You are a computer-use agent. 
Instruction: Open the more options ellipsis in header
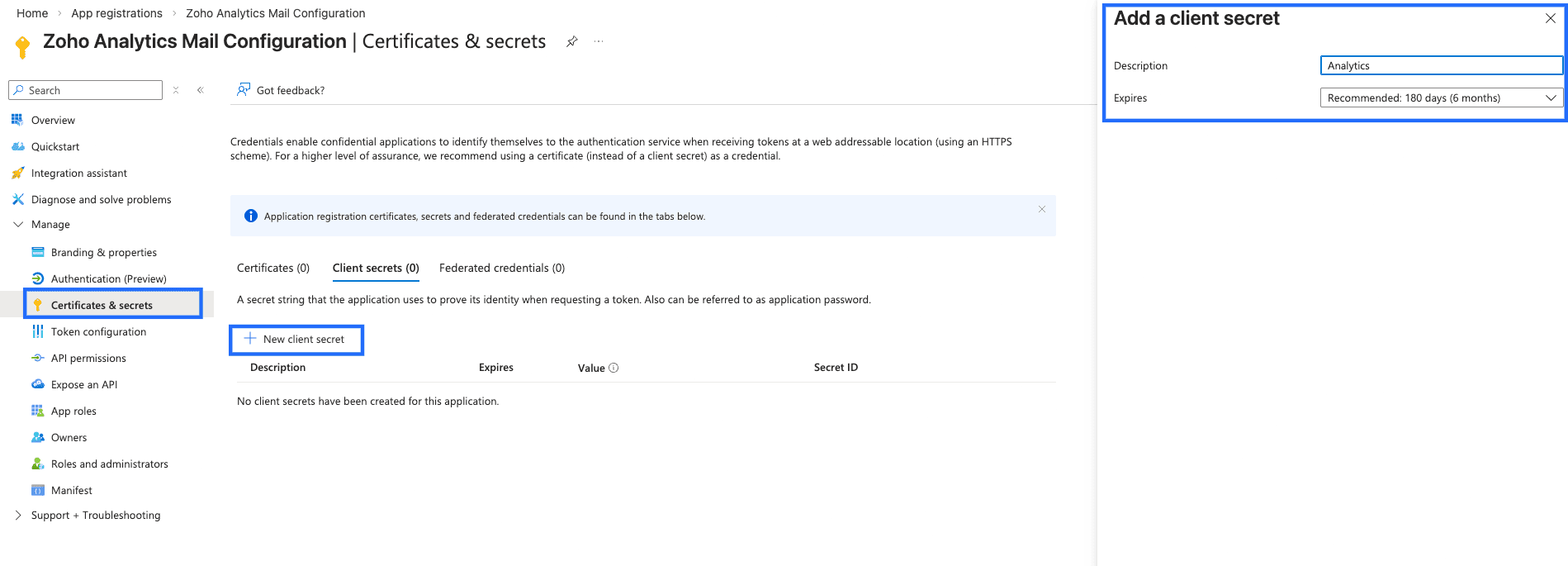(x=599, y=41)
